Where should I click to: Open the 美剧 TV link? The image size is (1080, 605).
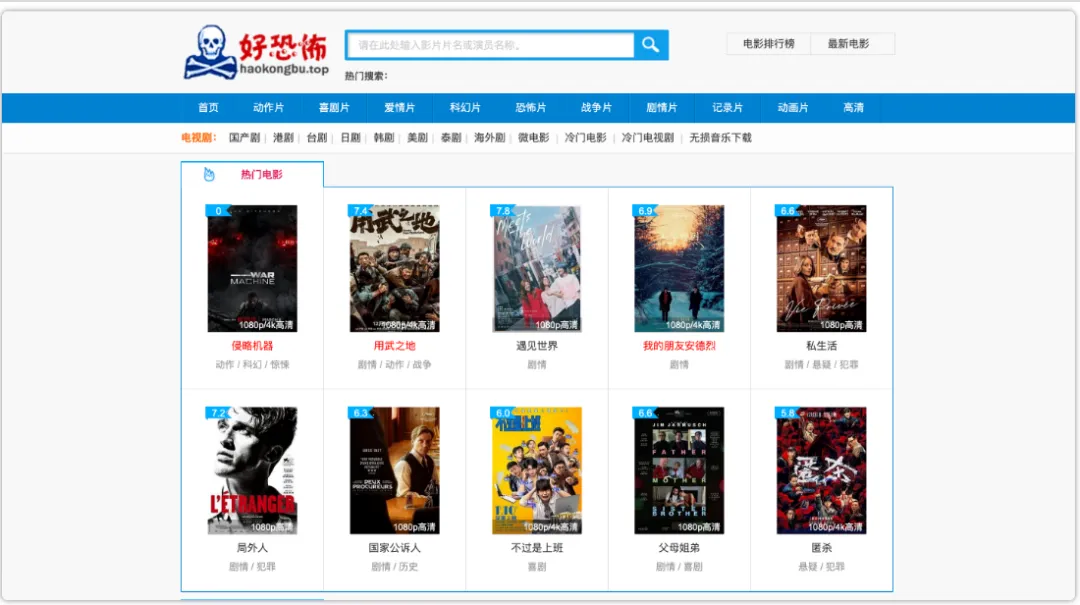417,138
